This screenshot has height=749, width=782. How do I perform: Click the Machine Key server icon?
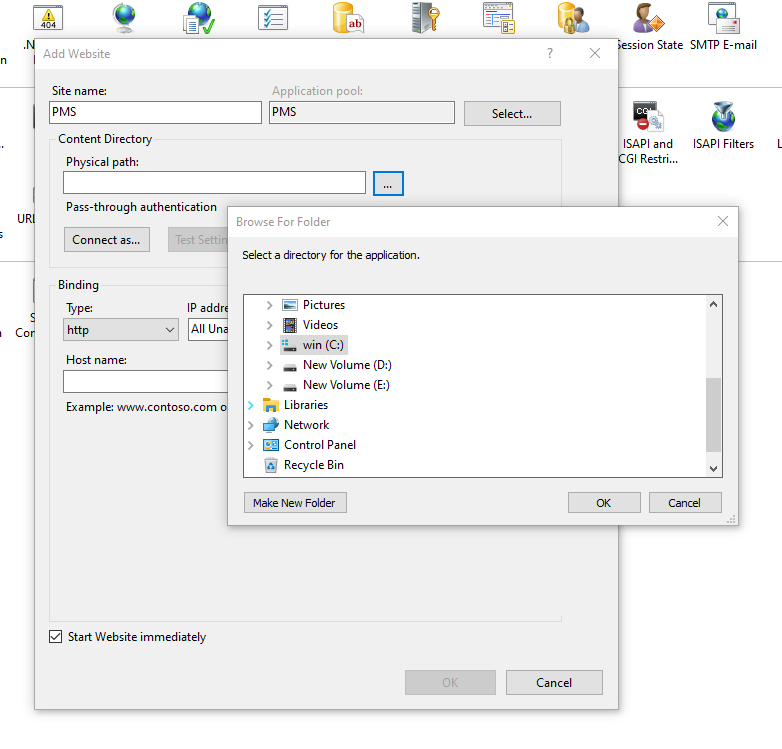(x=423, y=17)
